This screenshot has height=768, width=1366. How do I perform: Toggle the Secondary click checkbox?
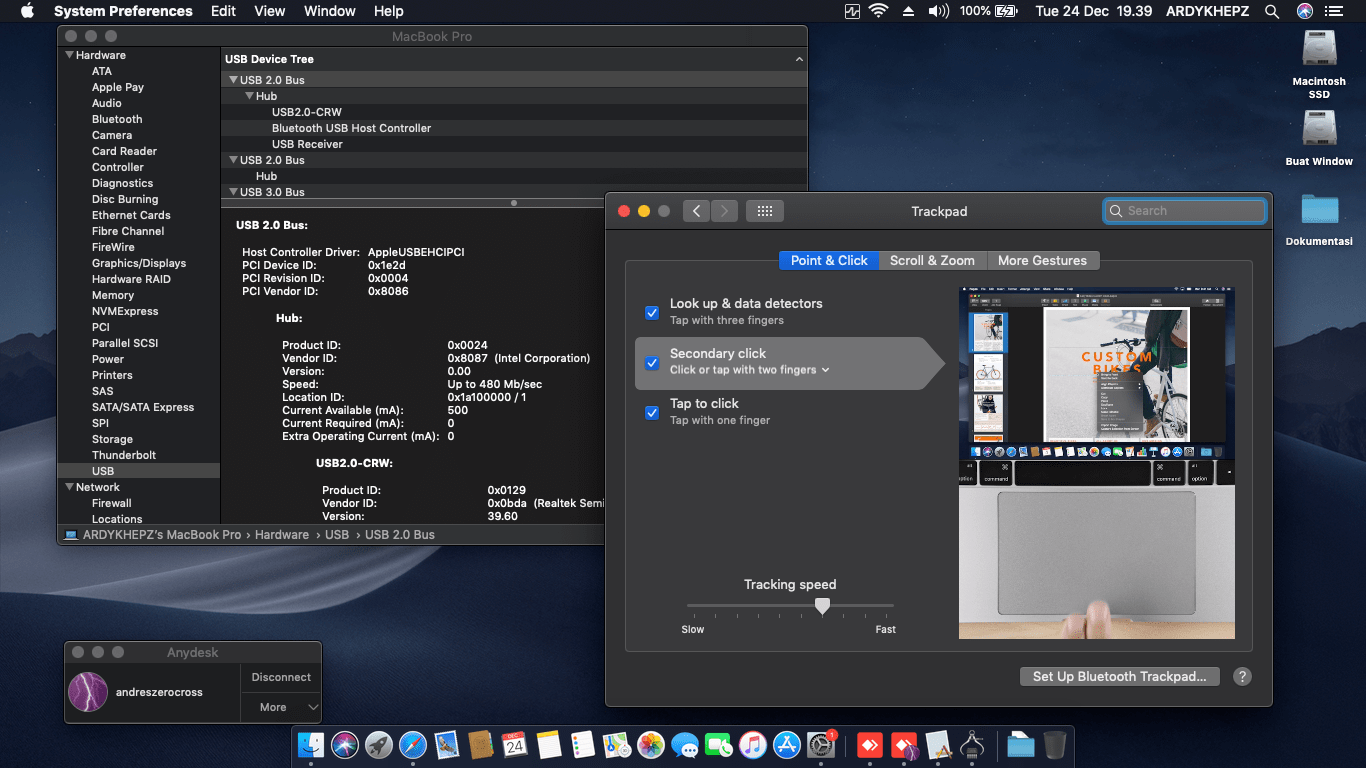click(652, 362)
